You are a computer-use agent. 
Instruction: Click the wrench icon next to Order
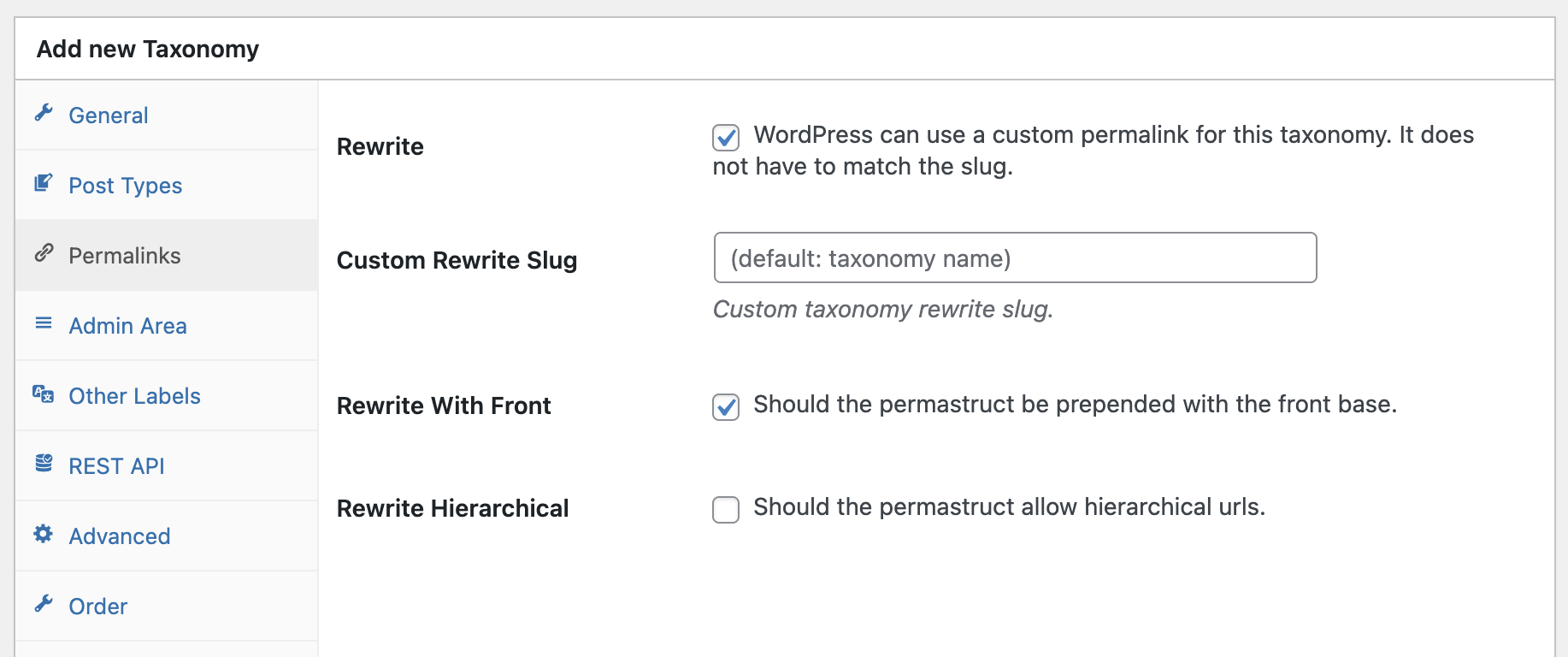[44, 606]
